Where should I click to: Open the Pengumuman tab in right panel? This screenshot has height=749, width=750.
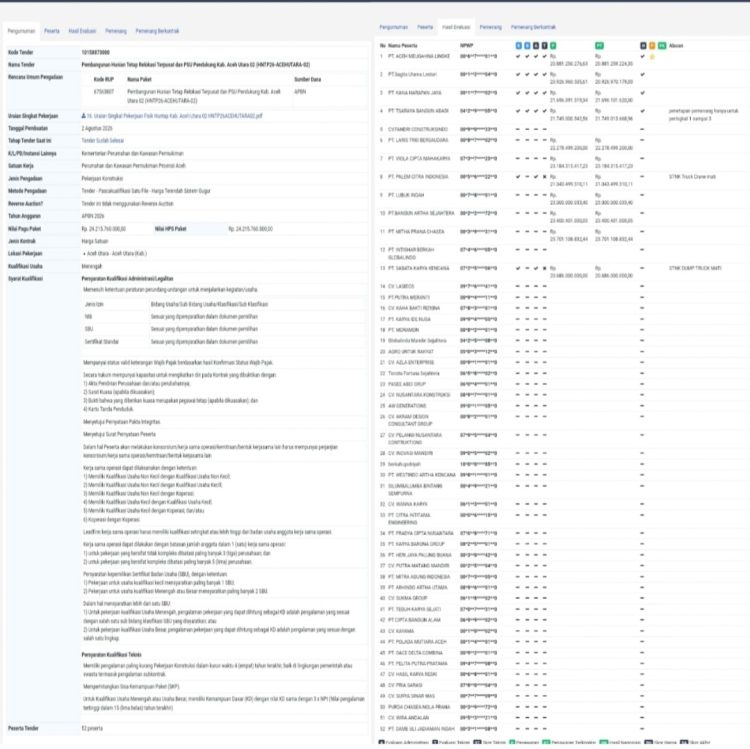[394, 27]
